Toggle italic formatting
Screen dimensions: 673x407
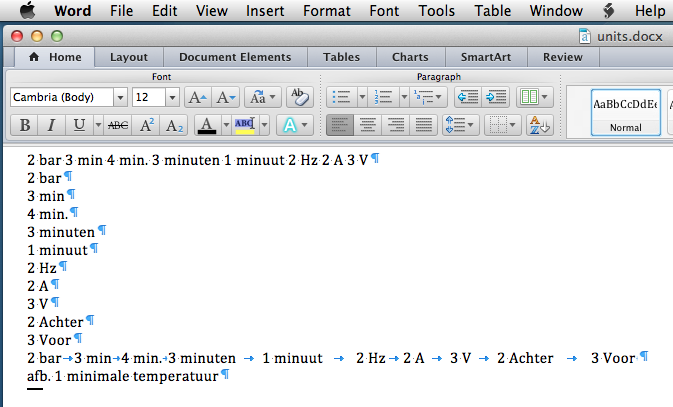[50, 125]
